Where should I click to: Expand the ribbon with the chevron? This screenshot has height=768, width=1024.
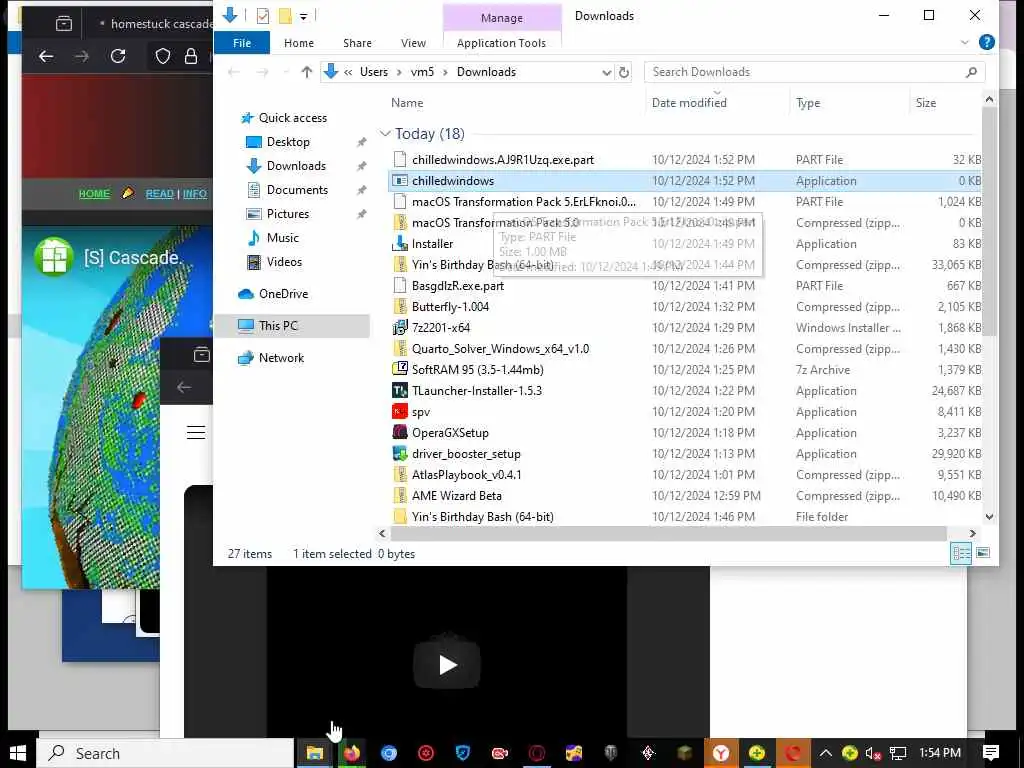(x=965, y=42)
